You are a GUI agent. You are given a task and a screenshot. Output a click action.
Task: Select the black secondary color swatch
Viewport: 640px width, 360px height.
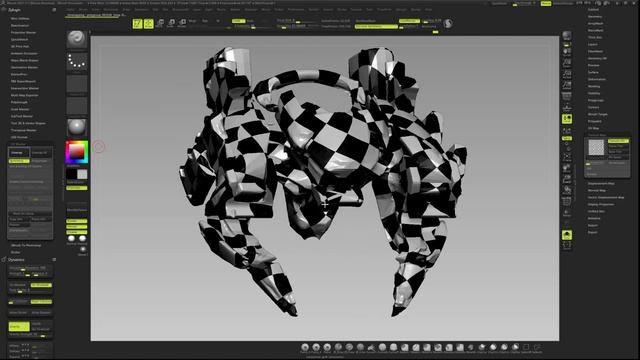[71, 174]
